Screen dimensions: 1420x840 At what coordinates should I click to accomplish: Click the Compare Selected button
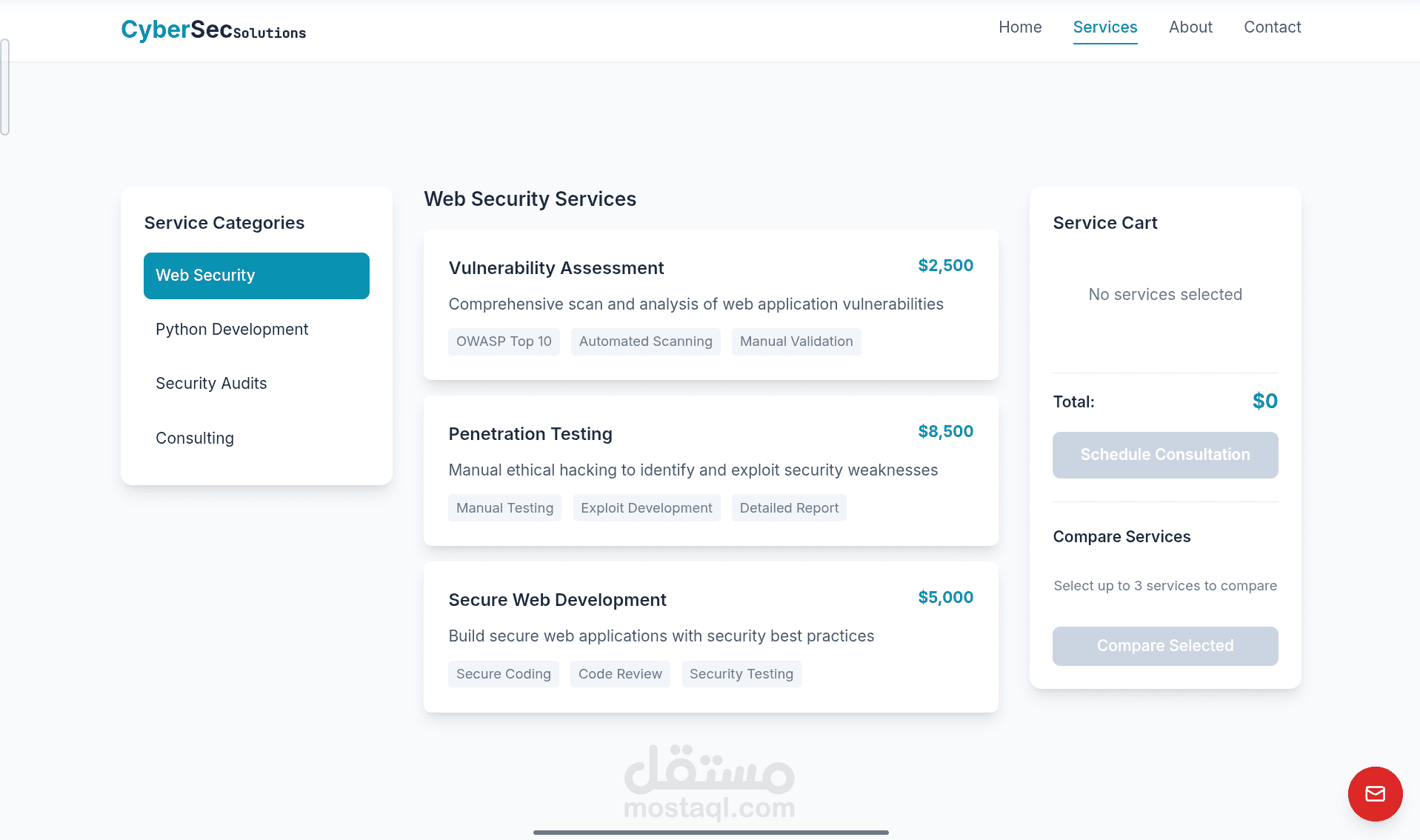click(1164, 646)
